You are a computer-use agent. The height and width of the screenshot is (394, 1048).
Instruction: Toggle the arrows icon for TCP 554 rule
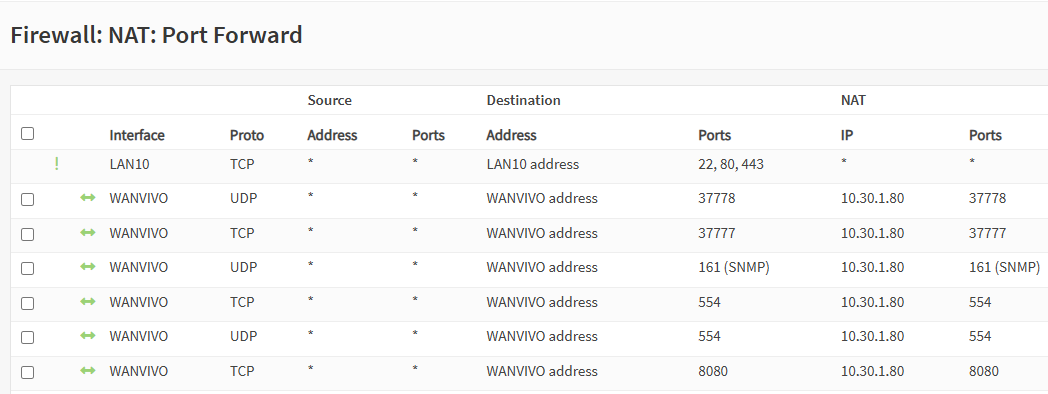88,302
